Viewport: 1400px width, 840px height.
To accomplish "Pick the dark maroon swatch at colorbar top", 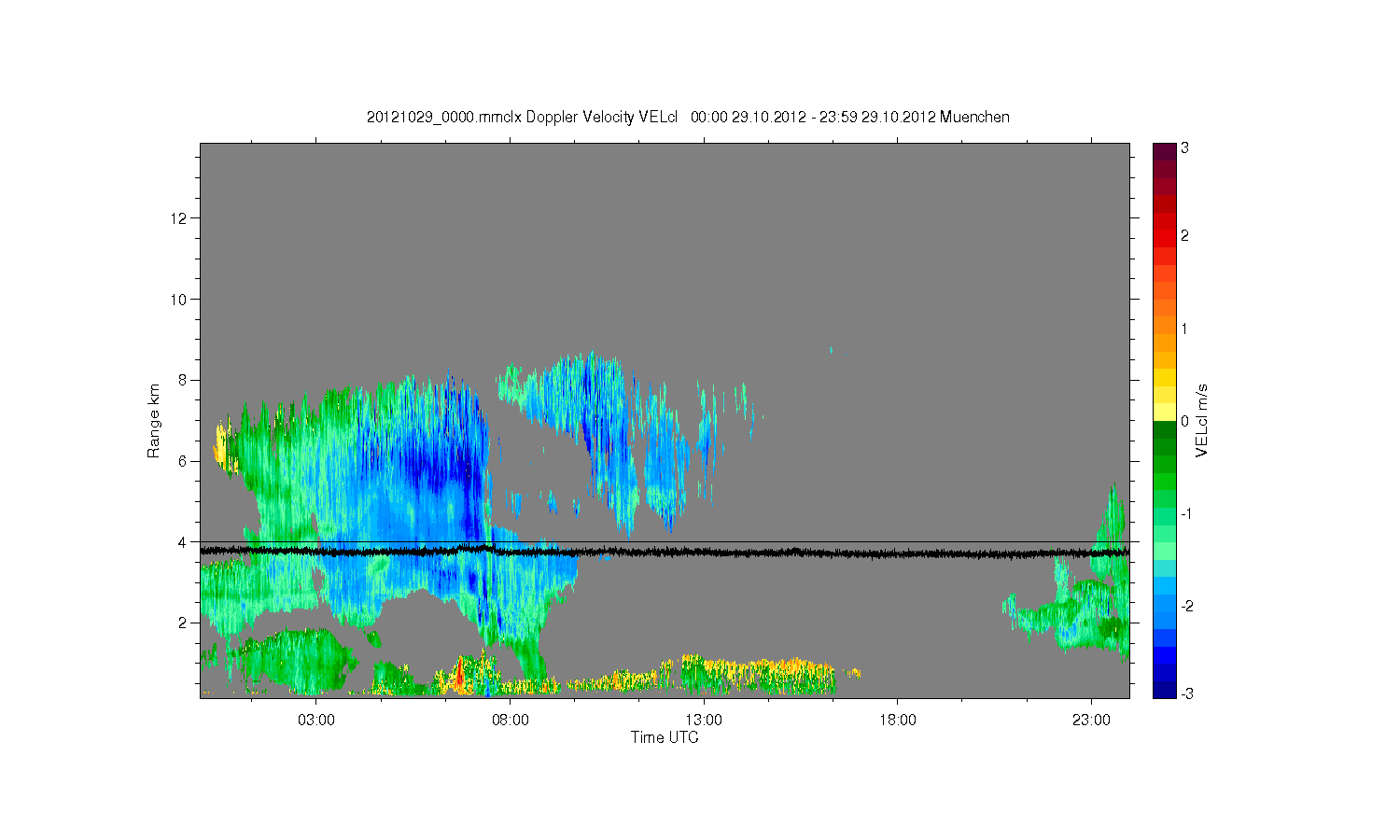I will [1164, 151].
